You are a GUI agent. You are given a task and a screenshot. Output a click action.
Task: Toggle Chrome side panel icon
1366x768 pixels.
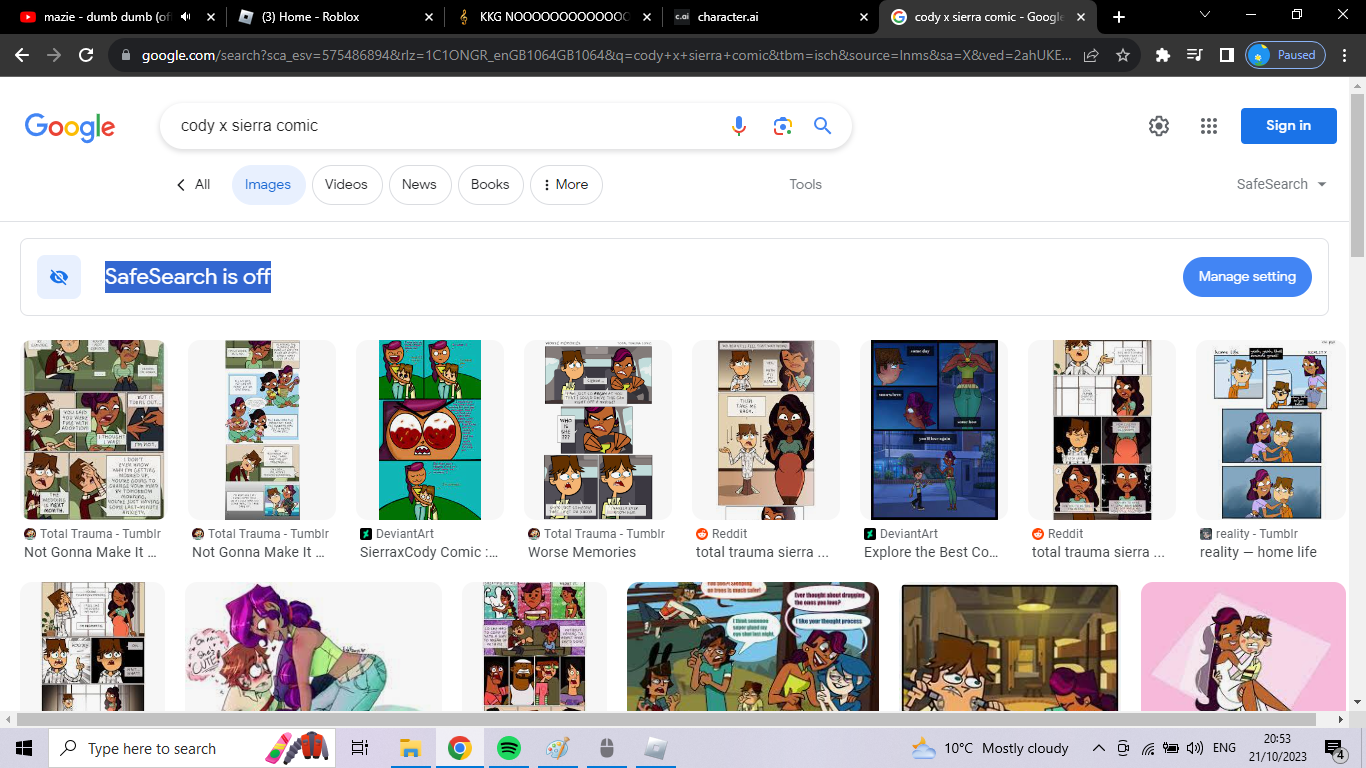[1226, 55]
